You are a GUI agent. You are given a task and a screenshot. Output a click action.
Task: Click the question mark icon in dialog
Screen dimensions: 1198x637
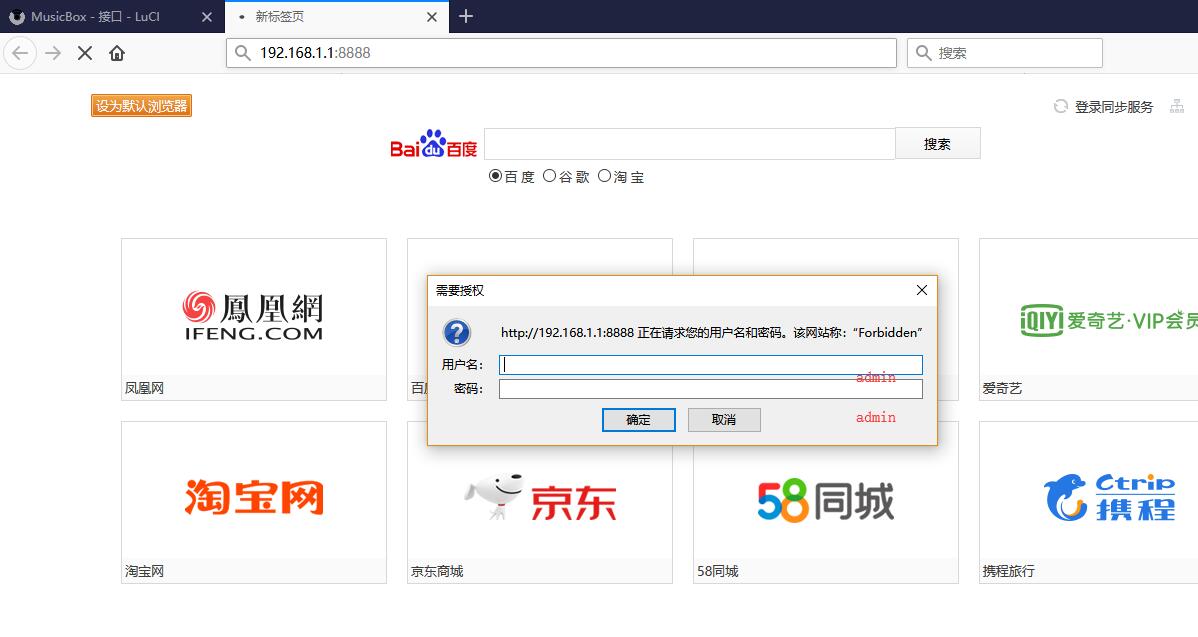pyautogui.click(x=457, y=332)
